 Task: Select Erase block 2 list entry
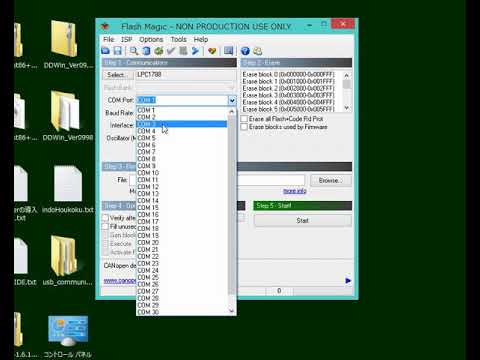point(289,88)
